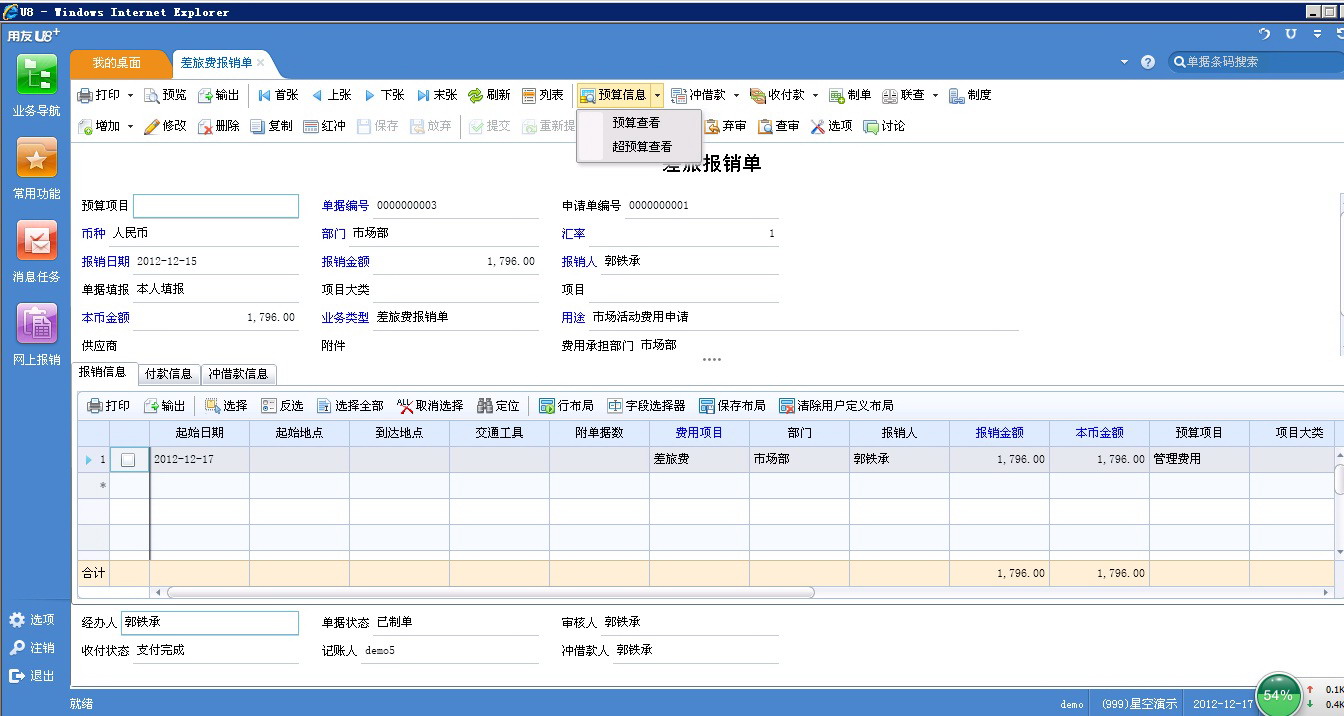Click 反选 to invert row selection
The height and width of the screenshot is (716, 1344).
pos(282,406)
